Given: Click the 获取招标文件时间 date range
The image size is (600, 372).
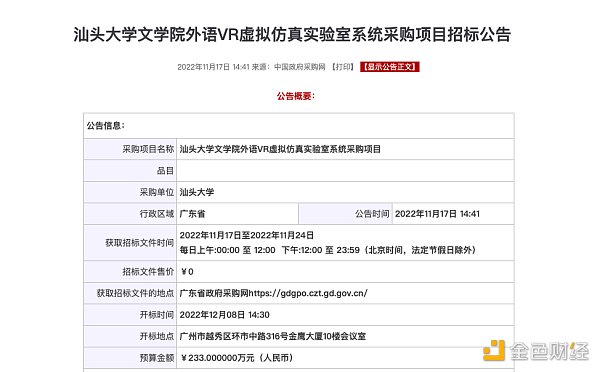Looking at the screenshot, I should click(x=247, y=235).
